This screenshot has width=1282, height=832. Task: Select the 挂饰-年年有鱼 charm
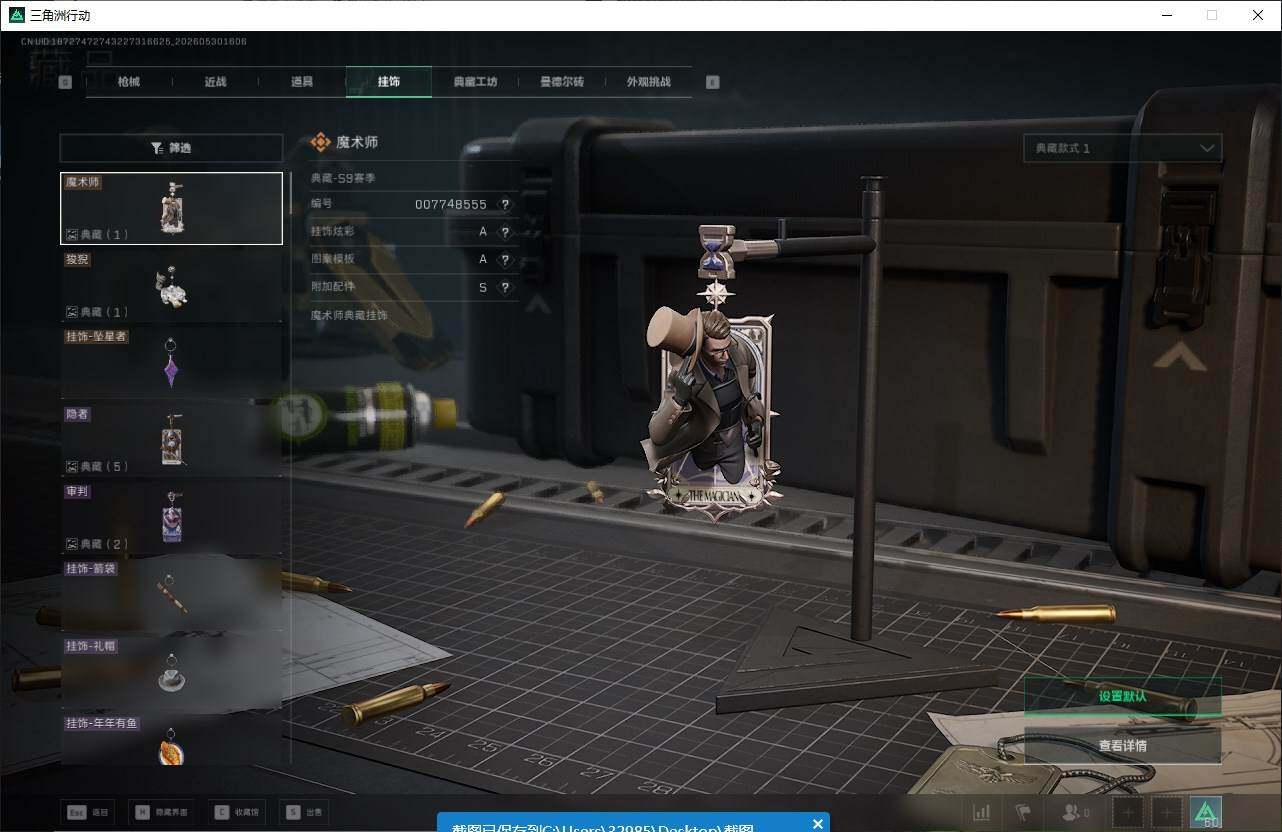point(171,739)
